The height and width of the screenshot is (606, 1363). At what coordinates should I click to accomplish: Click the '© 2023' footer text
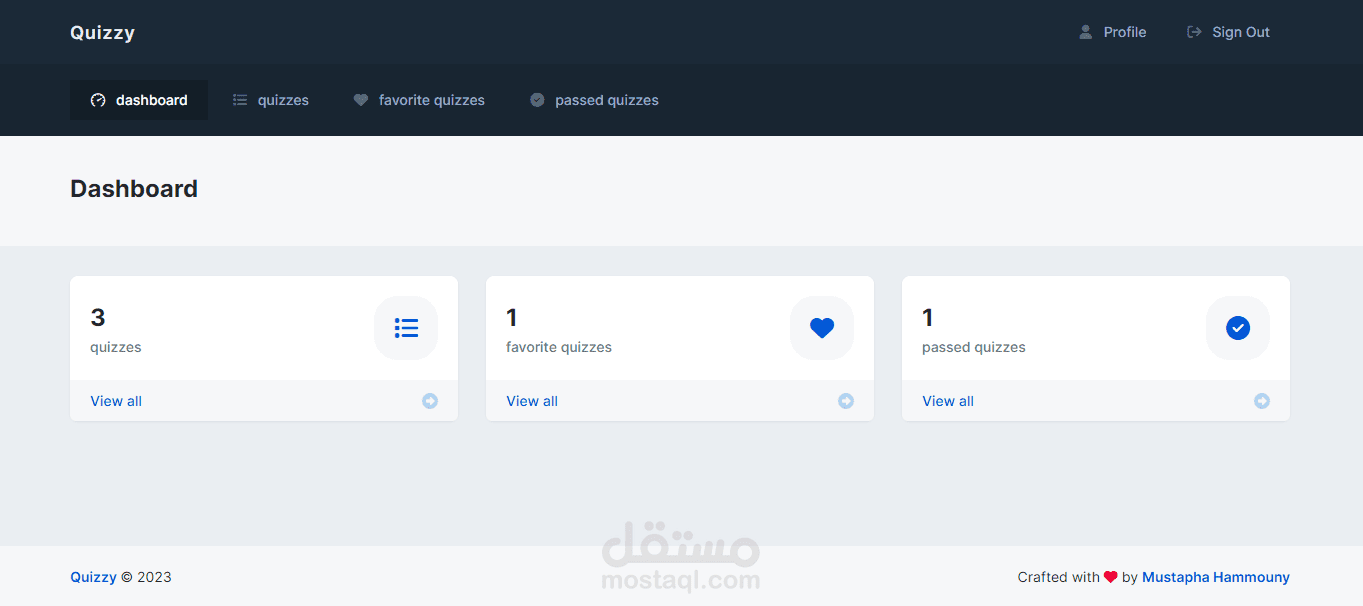pos(146,577)
